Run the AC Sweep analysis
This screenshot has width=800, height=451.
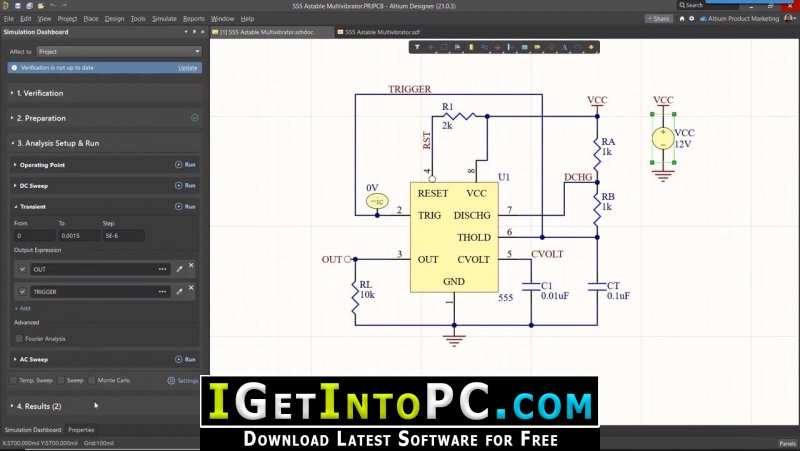click(x=185, y=359)
